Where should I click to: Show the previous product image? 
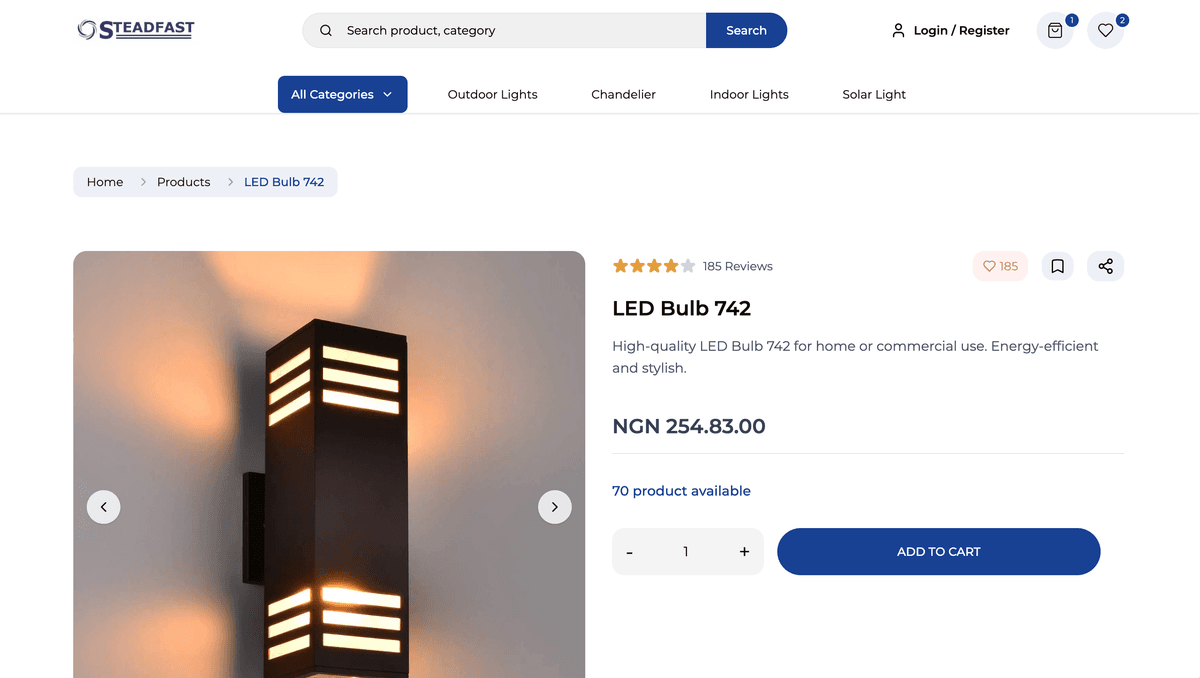(104, 507)
